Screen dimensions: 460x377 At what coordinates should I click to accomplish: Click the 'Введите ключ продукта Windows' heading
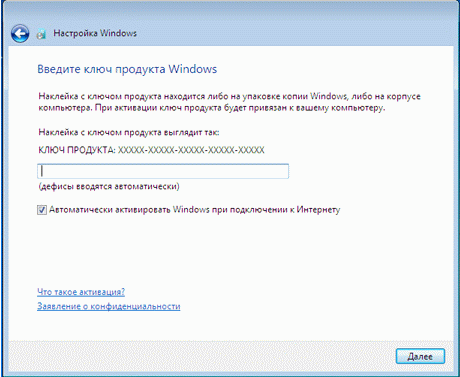click(x=127, y=69)
